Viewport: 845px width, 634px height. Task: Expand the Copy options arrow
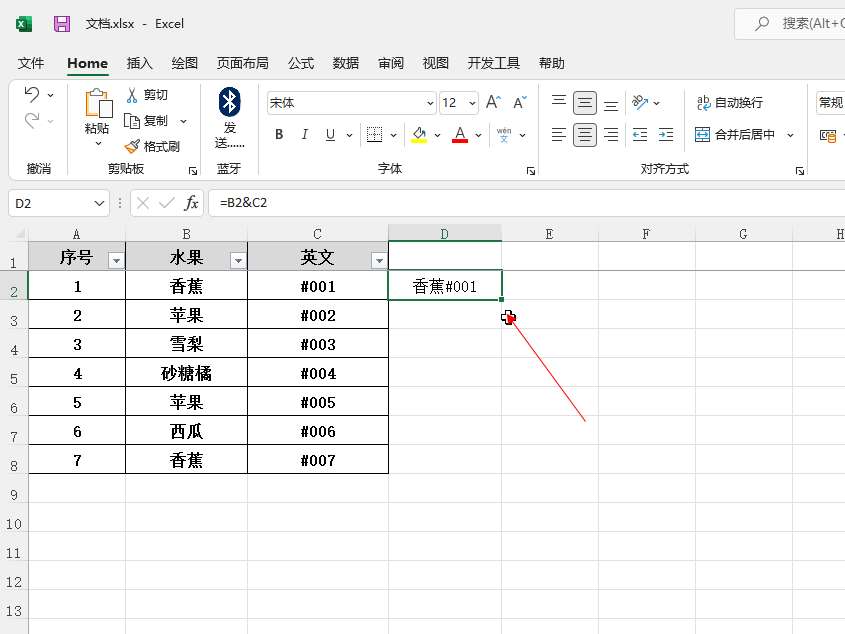pos(183,121)
